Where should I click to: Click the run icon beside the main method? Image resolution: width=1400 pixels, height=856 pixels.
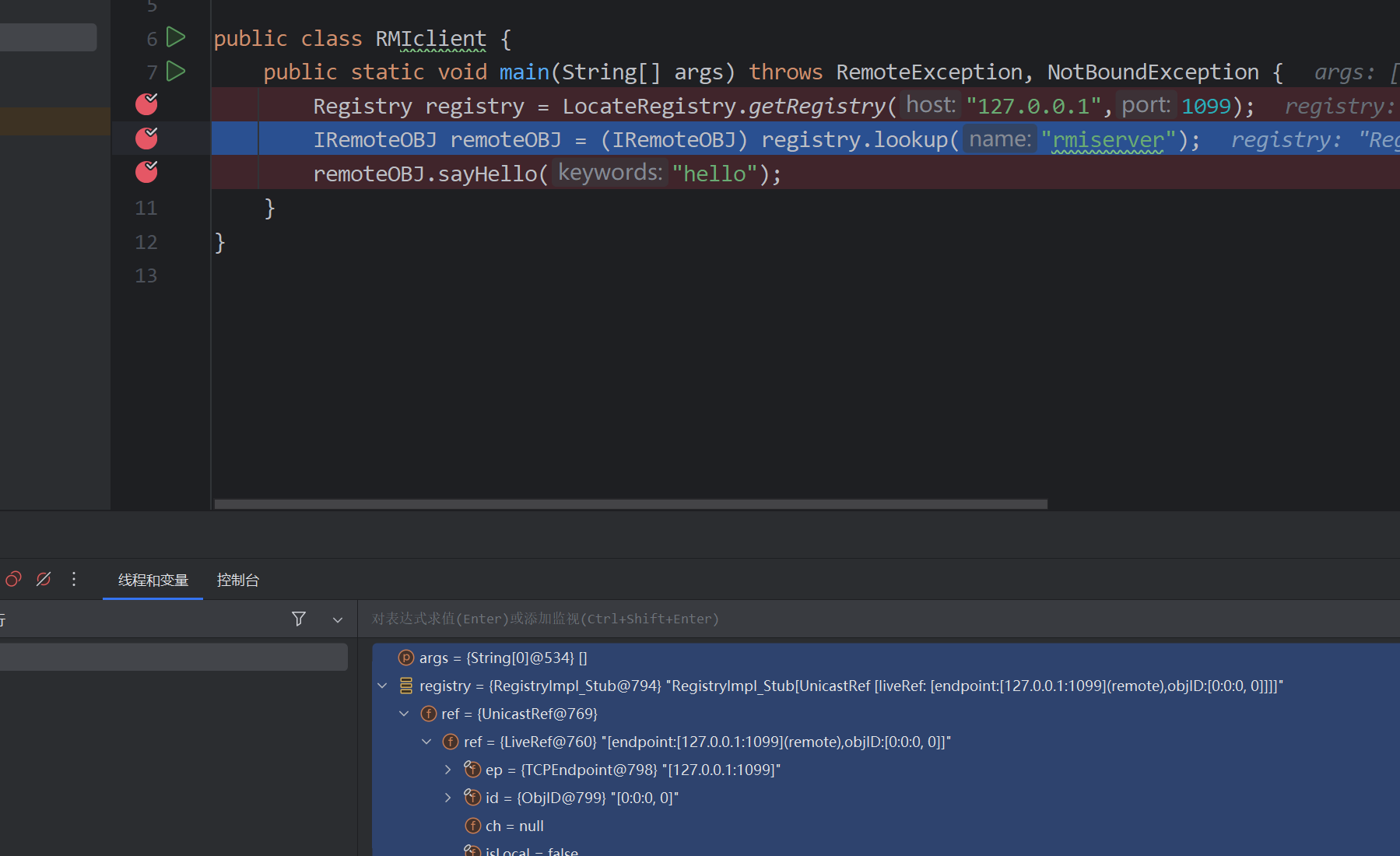(176, 72)
